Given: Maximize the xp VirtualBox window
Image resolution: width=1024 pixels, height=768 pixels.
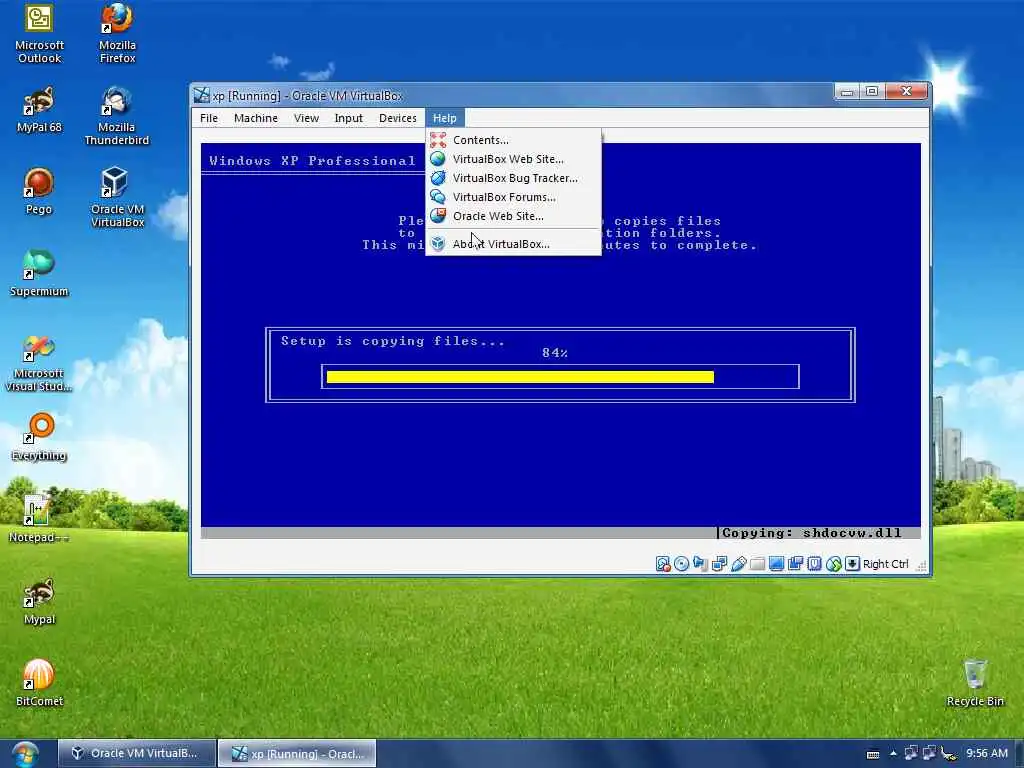Looking at the screenshot, I should tap(872, 91).
